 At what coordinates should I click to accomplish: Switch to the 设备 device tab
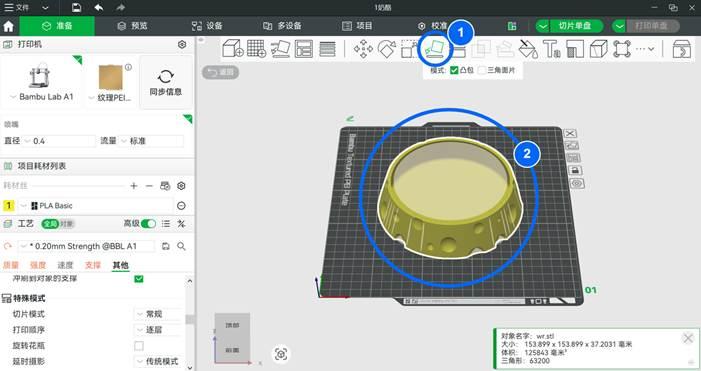pos(207,26)
